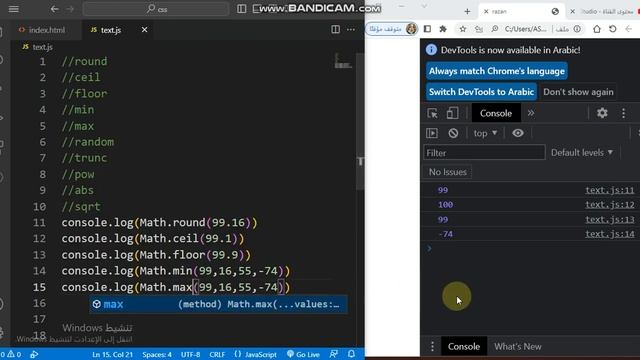640x360 pixels.
Task: Click the console prompt chevron
Action: (429, 248)
